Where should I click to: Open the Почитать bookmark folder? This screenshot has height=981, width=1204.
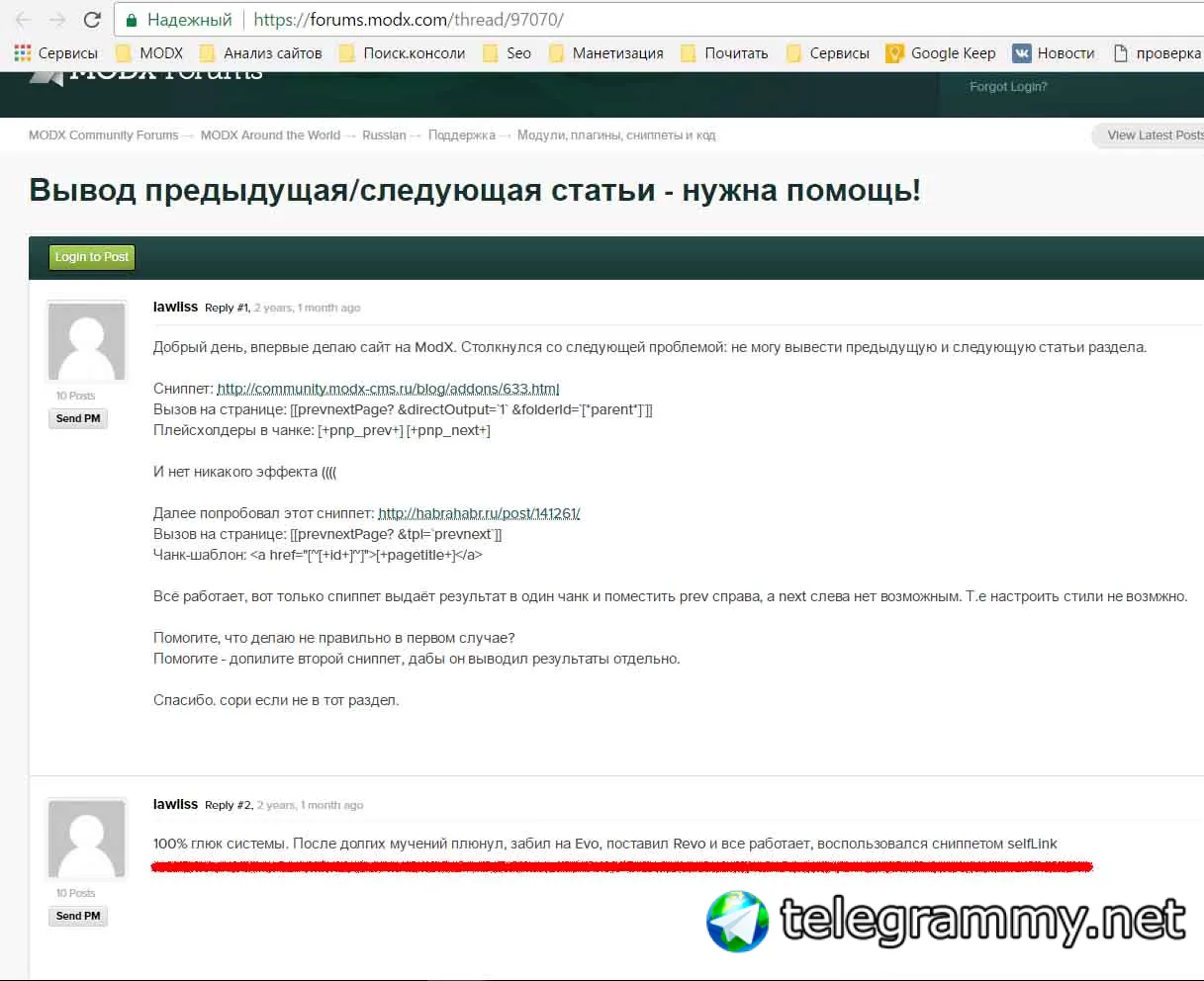coord(724,53)
